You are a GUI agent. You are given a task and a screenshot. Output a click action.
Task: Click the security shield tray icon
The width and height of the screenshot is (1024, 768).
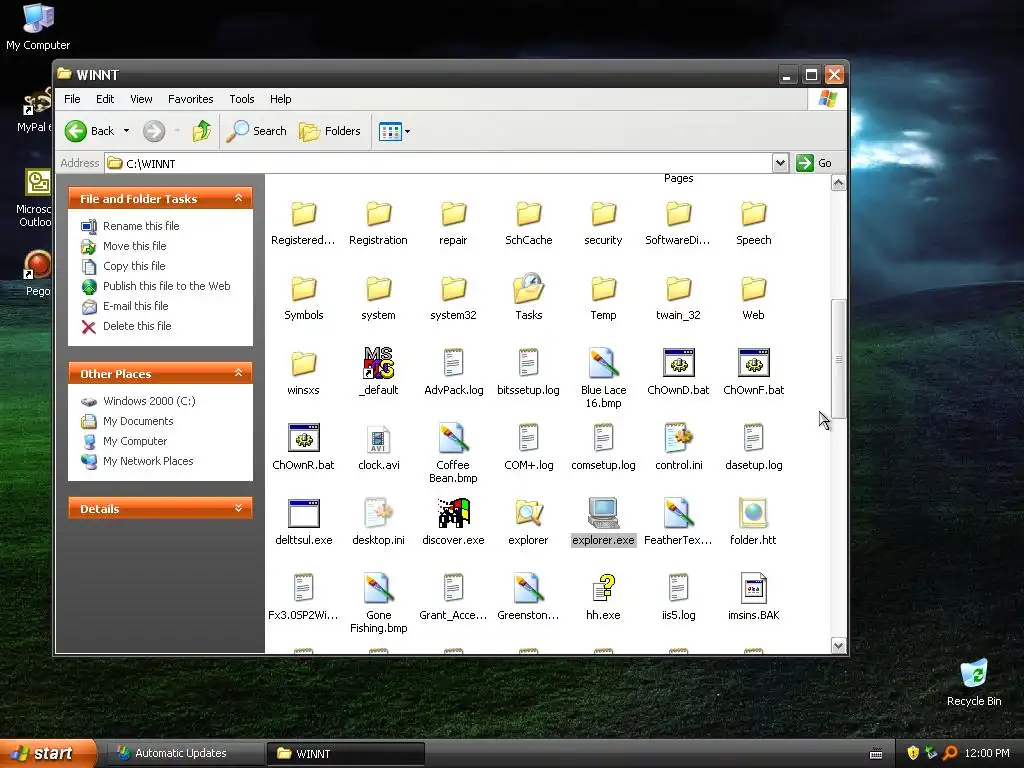[913, 753]
